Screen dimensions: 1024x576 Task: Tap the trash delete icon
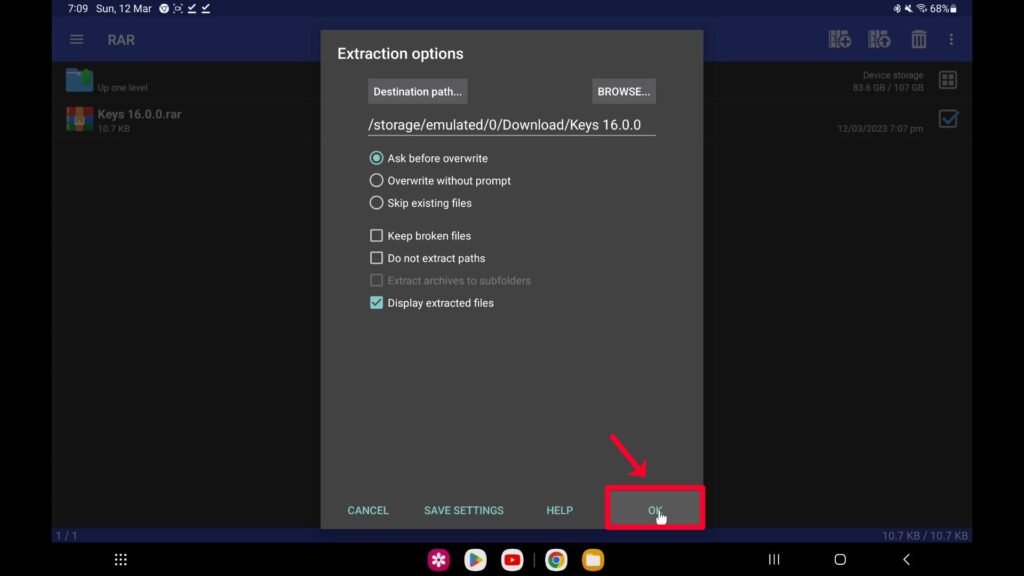point(918,40)
